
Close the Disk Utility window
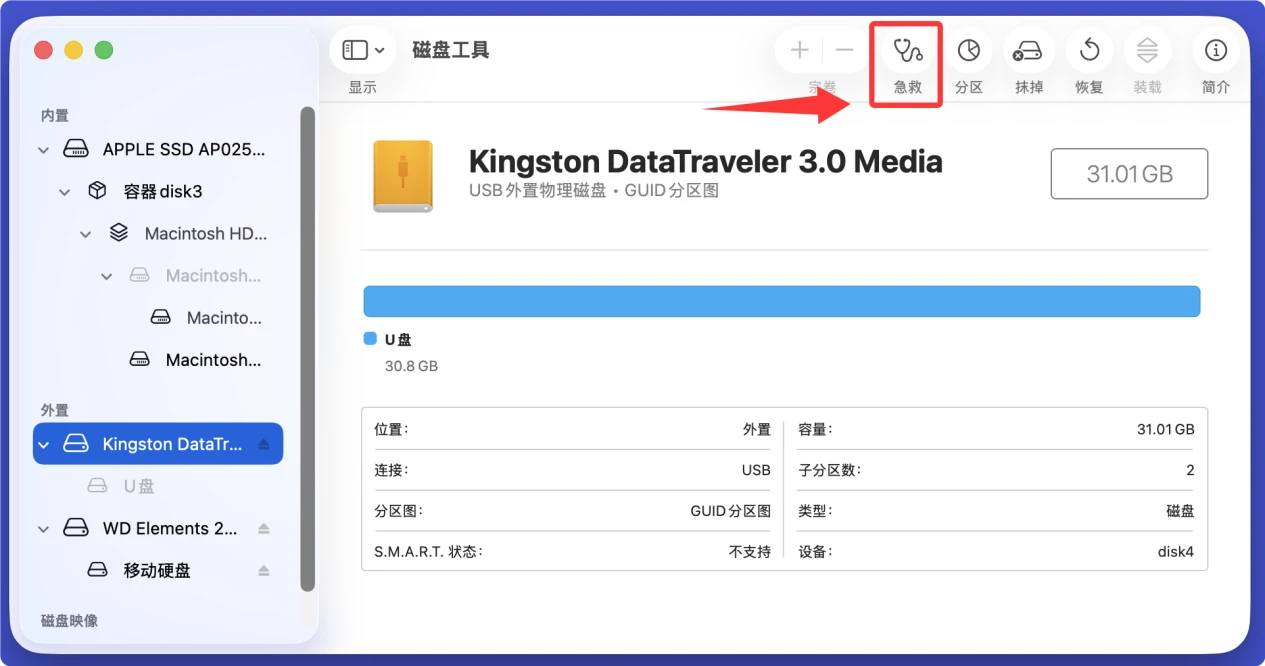coord(43,50)
